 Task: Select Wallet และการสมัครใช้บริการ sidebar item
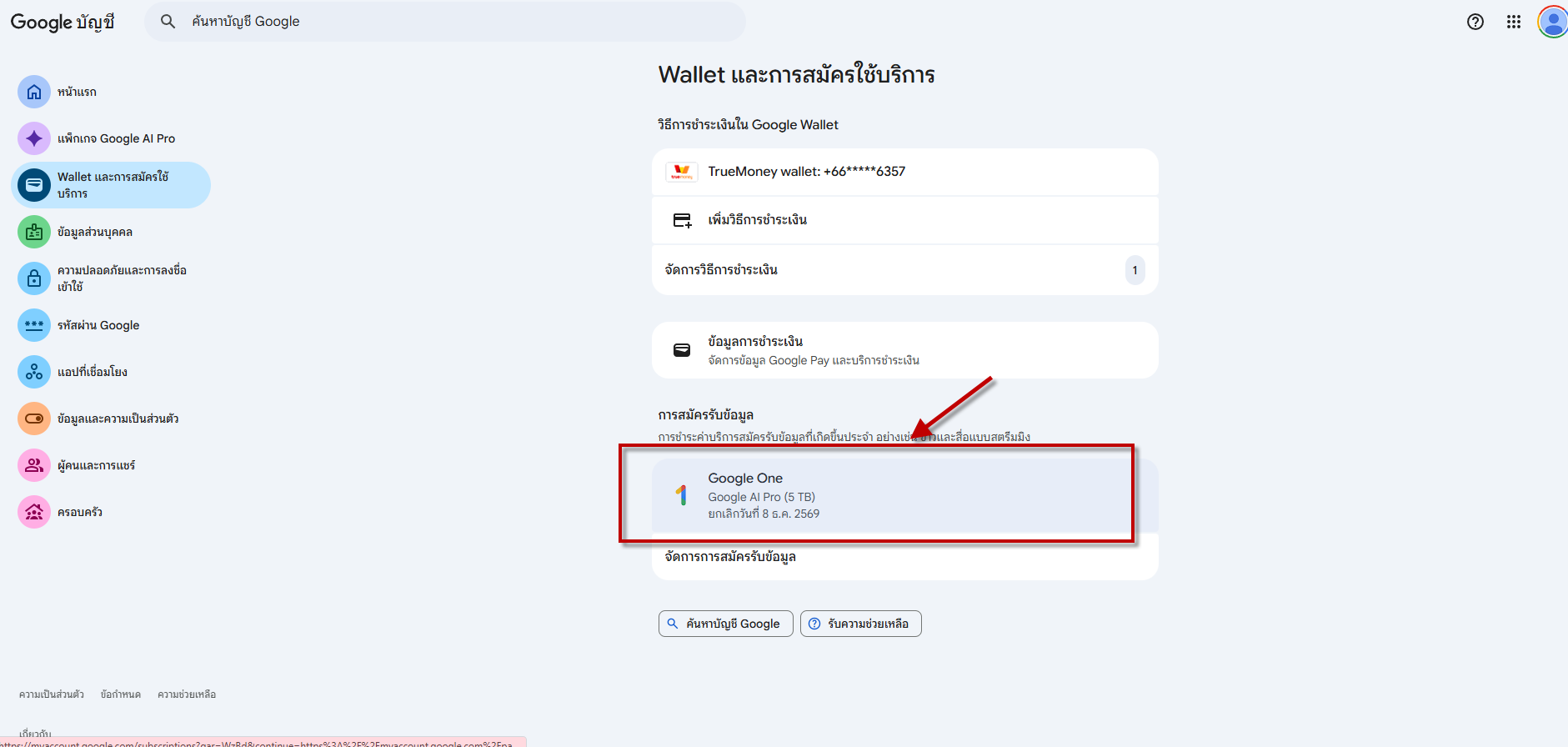coord(111,185)
